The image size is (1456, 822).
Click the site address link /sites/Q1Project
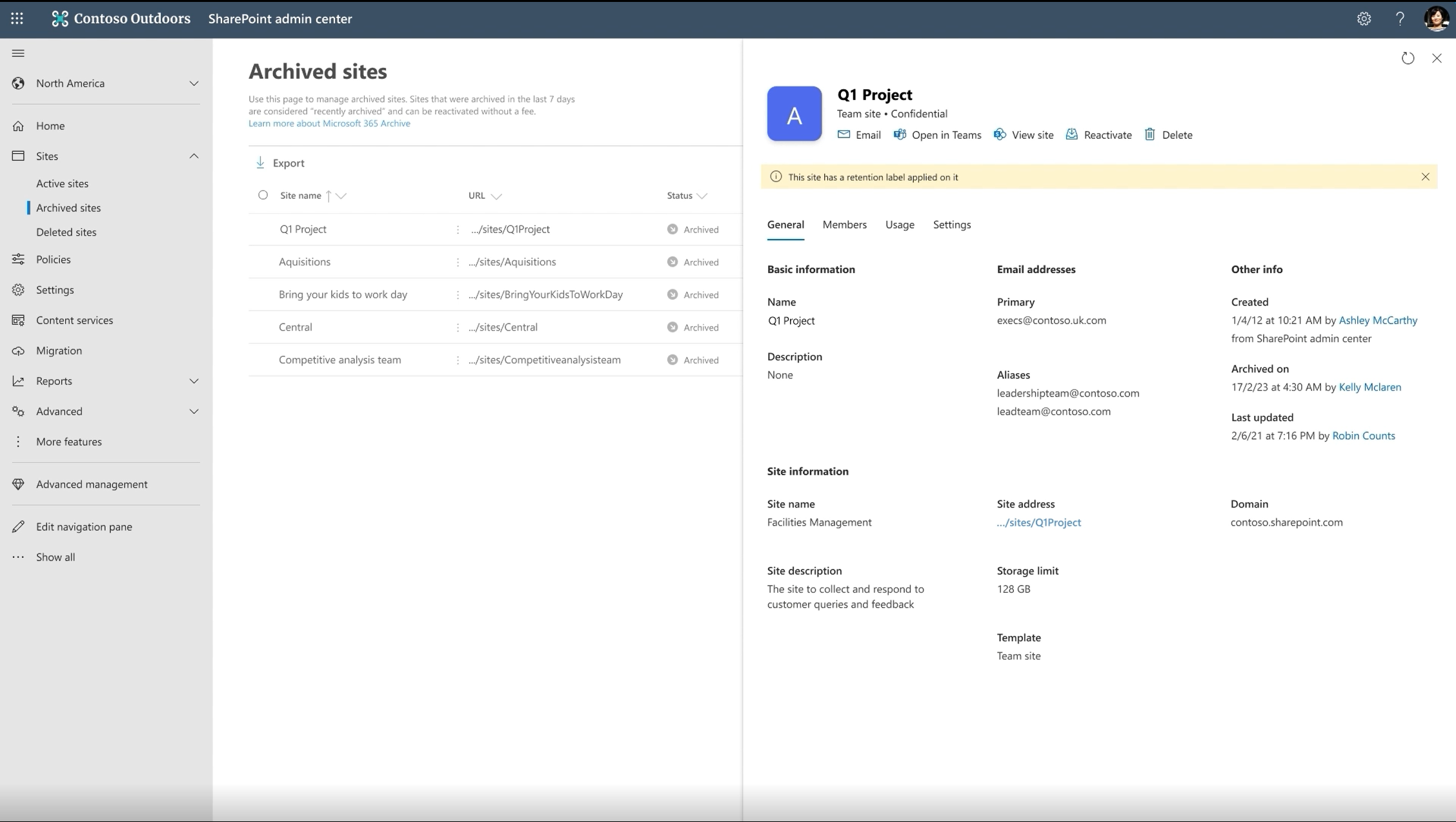pos(1039,521)
